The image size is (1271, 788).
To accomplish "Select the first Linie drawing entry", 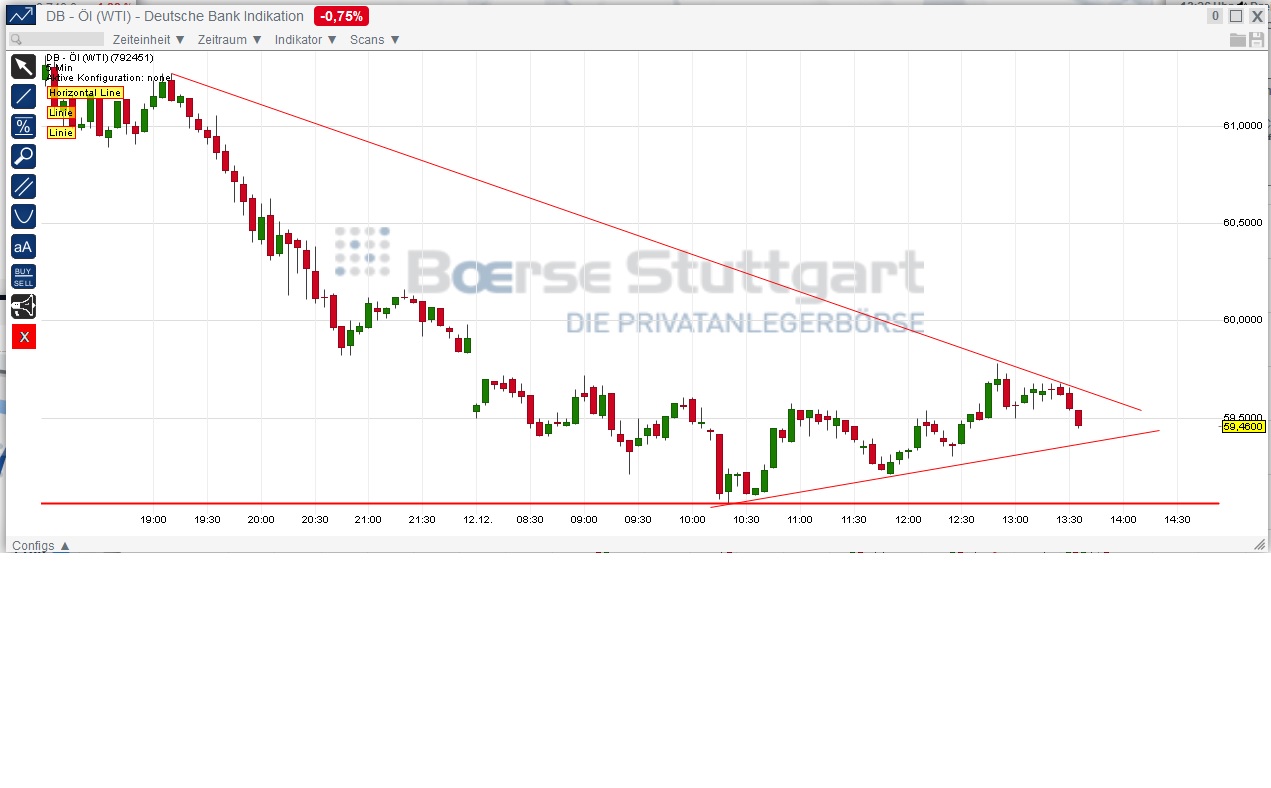I will [x=60, y=112].
